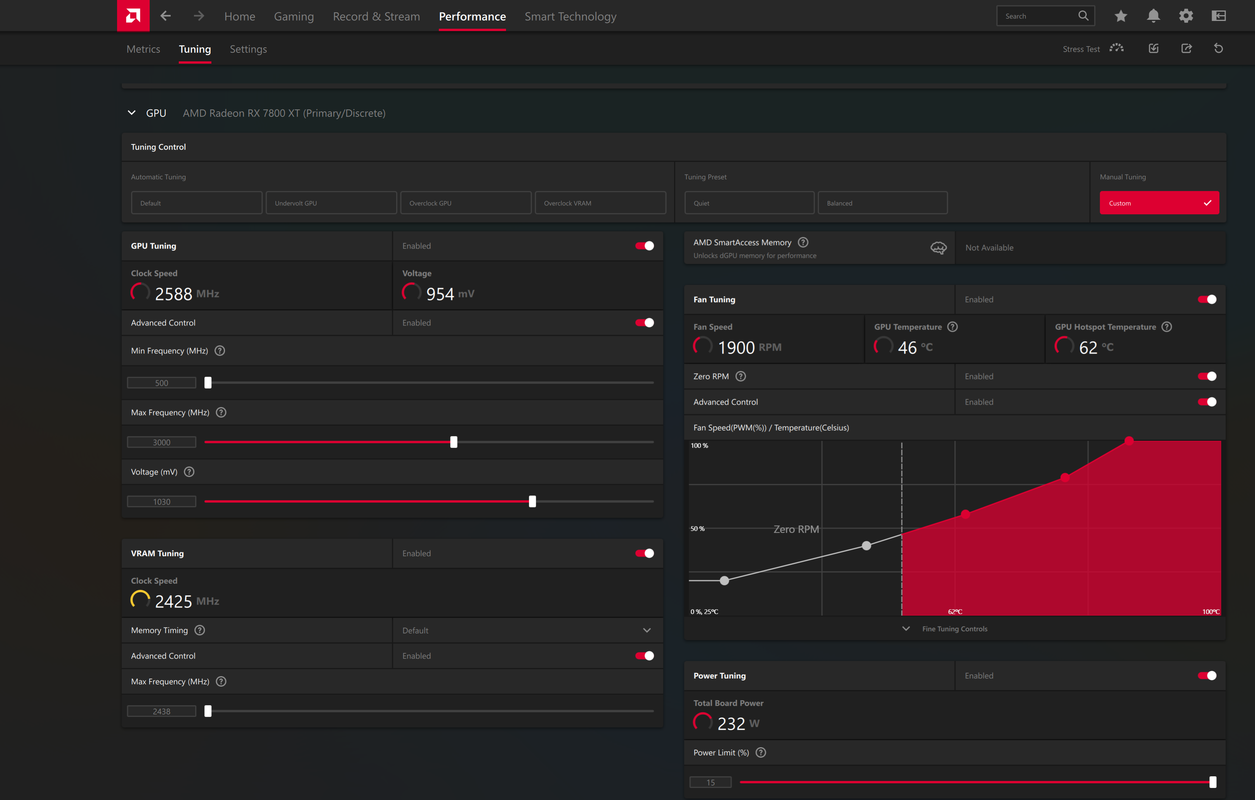Toggle VRAM Tuning Advanced Control
The image size is (1255, 800).
[x=645, y=656]
